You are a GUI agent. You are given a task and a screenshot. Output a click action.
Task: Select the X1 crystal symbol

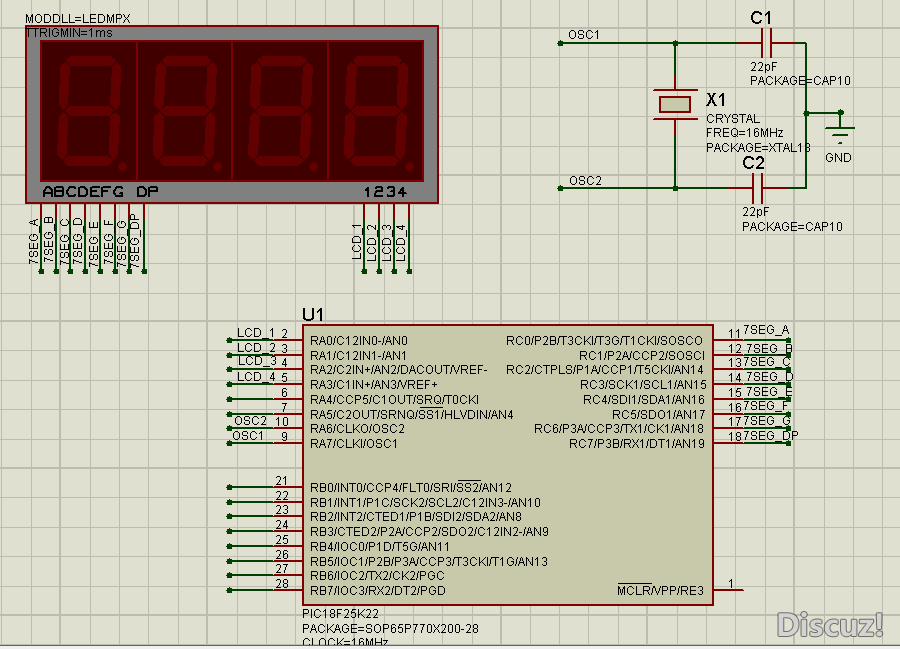click(675, 104)
